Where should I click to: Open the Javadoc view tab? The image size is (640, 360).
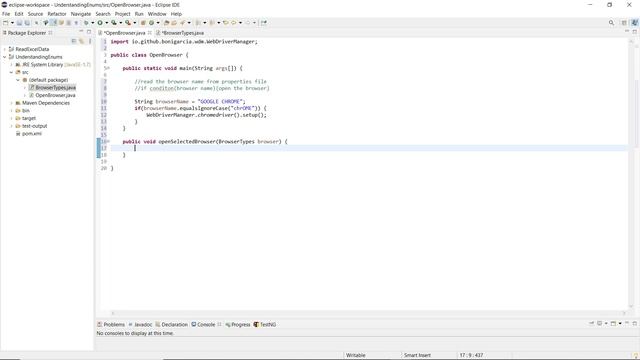140,324
